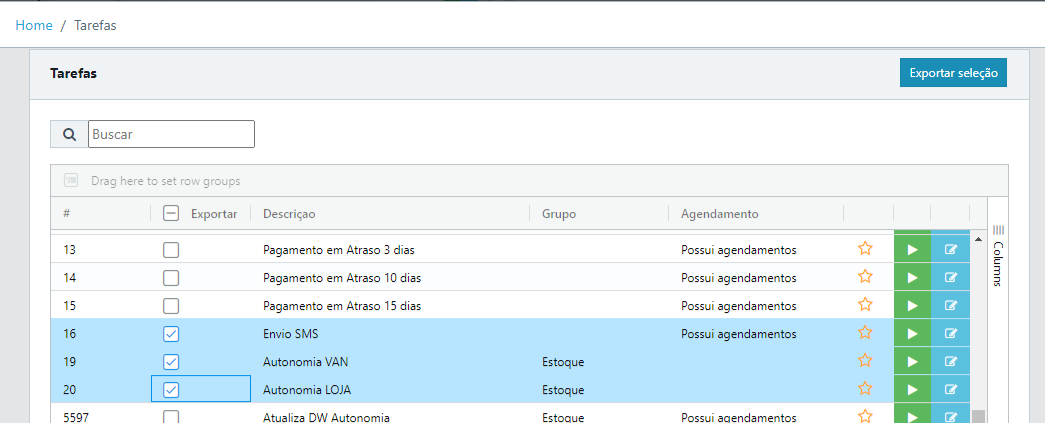This screenshot has height=423, width=1045.
Task: Check export box for task 13
Action: [x=171, y=250]
